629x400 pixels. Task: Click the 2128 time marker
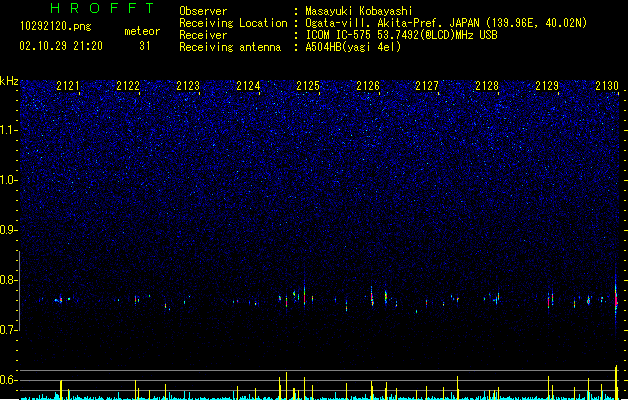coord(487,86)
